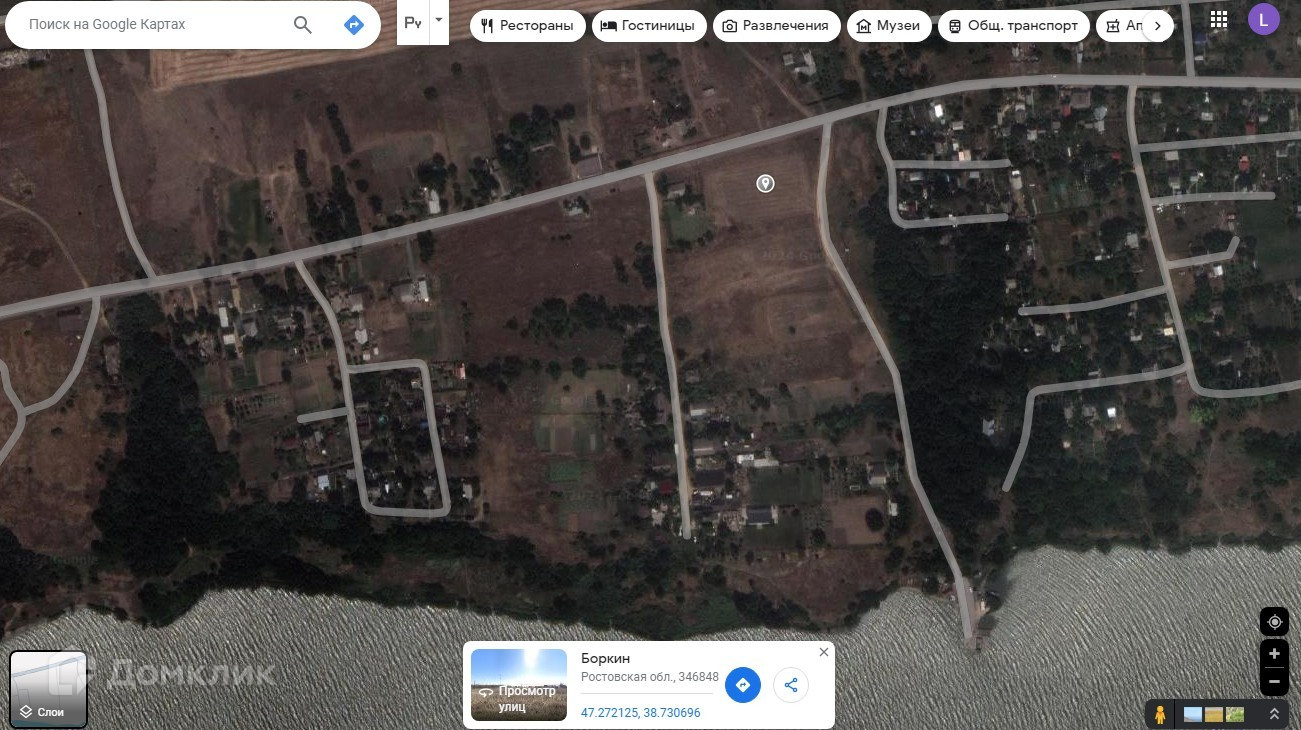Filter map by Гостиницы
1301x730 pixels.
tap(648, 26)
